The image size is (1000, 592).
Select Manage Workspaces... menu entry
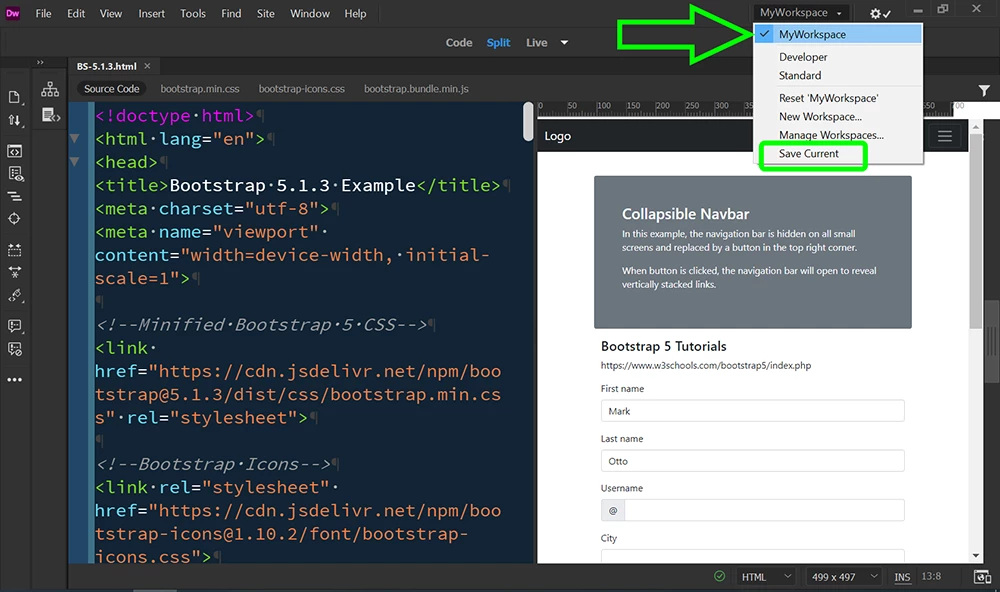(x=838, y=135)
